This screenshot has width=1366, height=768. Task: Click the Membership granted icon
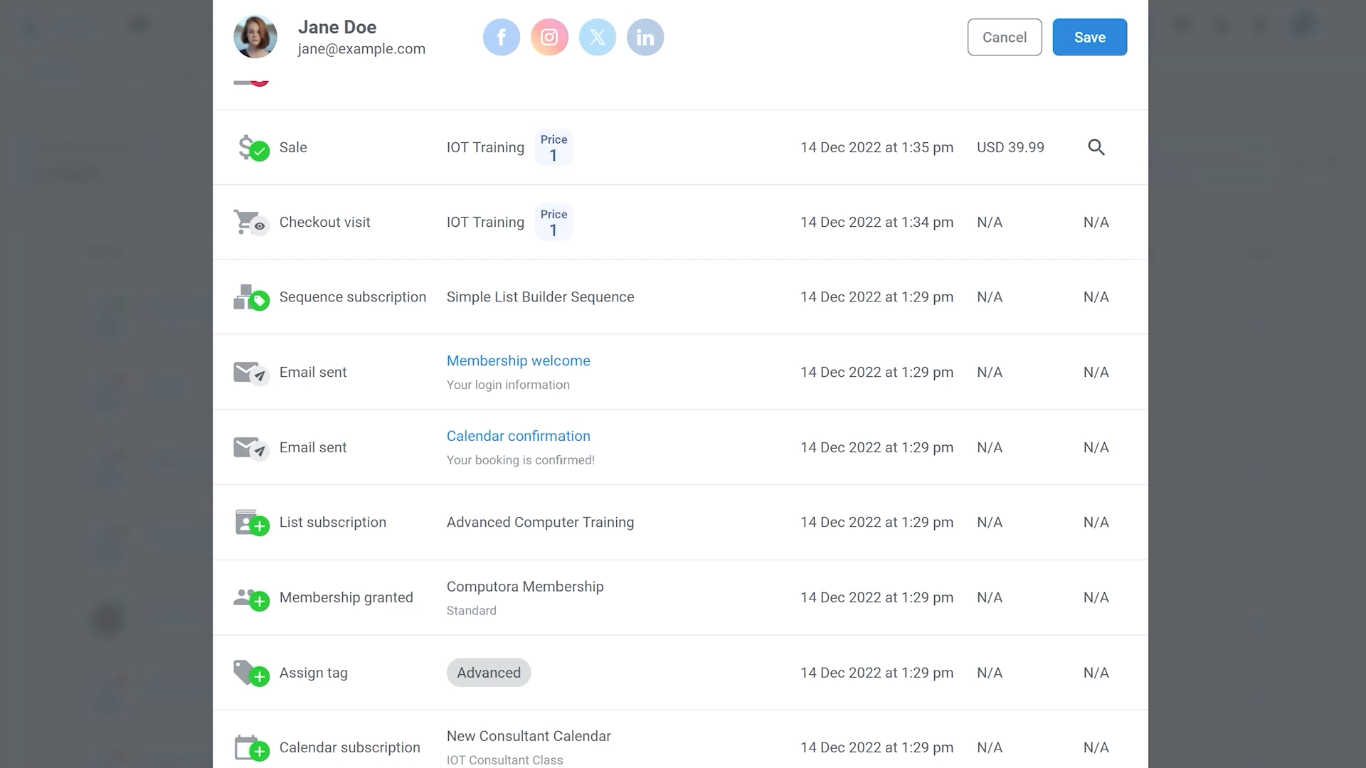pyautogui.click(x=250, y=598)
